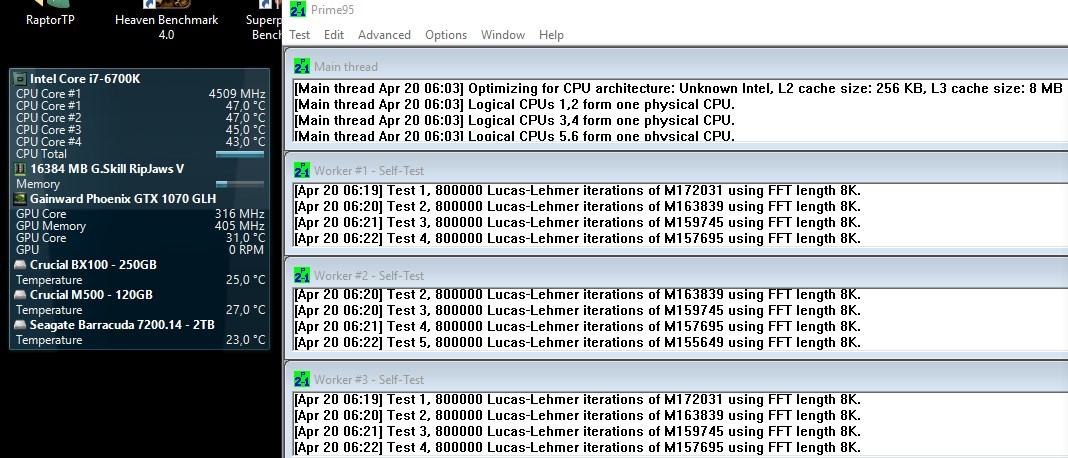Open the Test menu
This screenshot has height=458, width=1068.
[299, 35]
